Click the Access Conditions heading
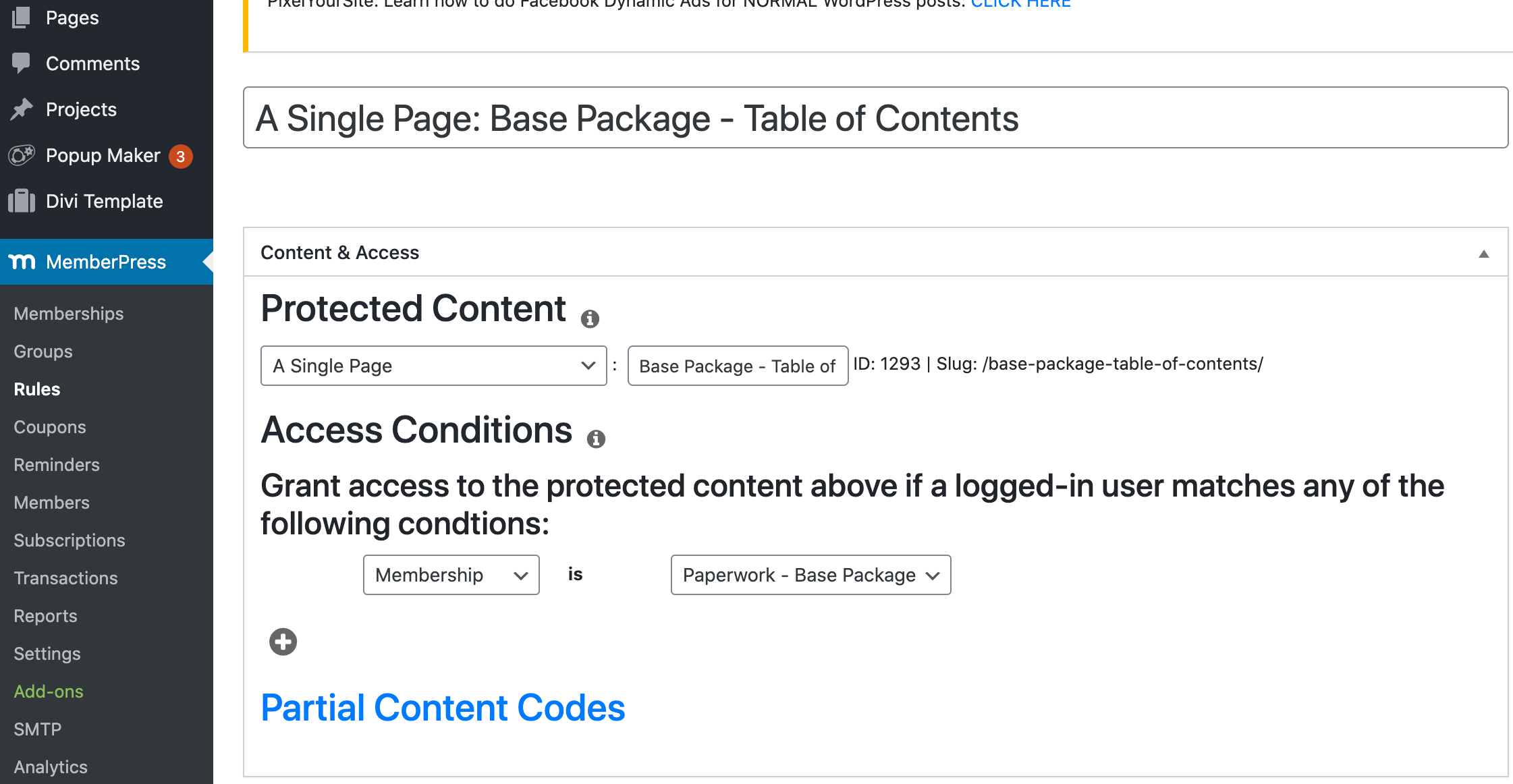Screen dimensions: 1513x784 coord(416,430)
